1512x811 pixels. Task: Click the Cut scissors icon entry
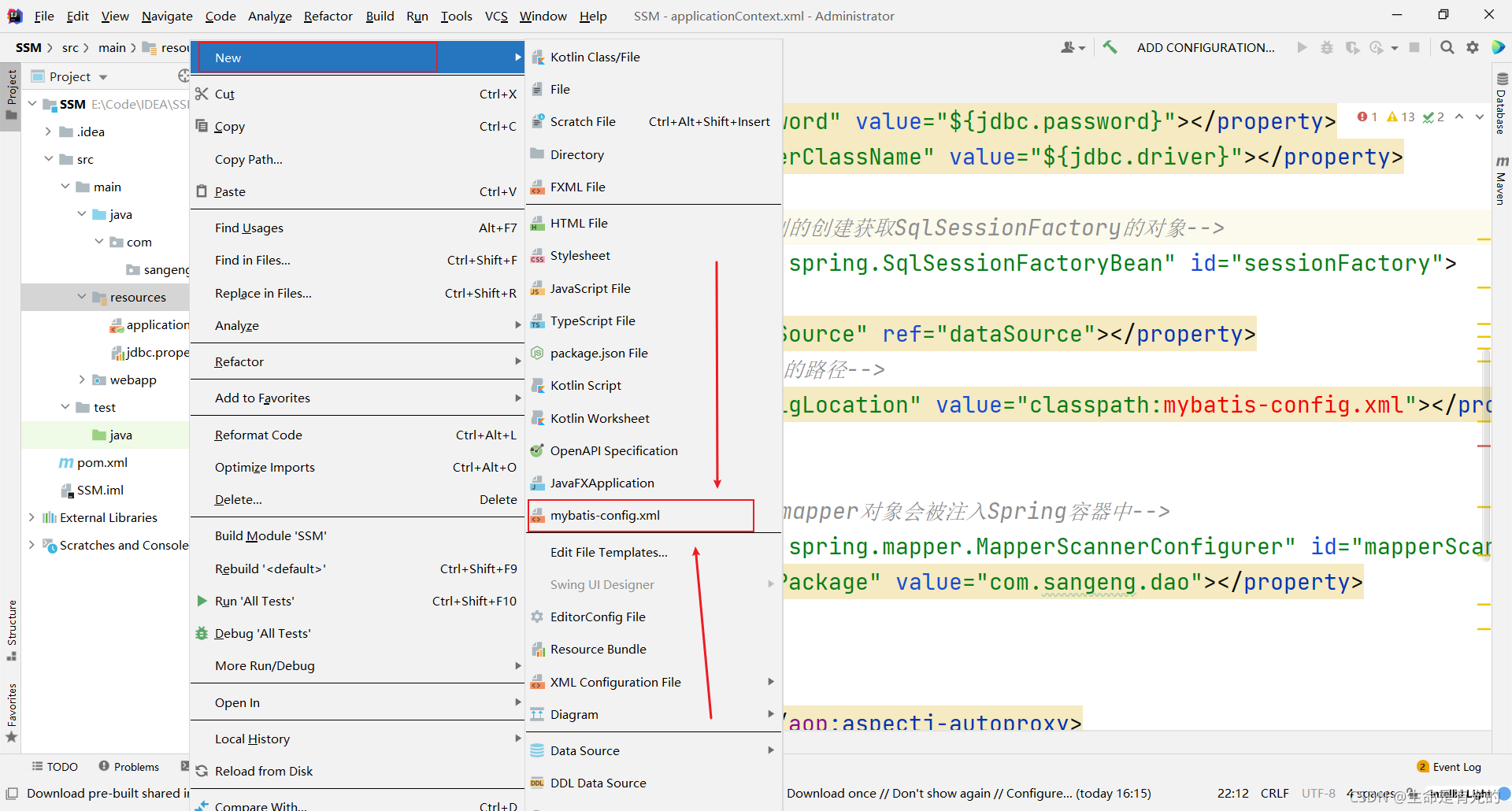coord(202,94)
